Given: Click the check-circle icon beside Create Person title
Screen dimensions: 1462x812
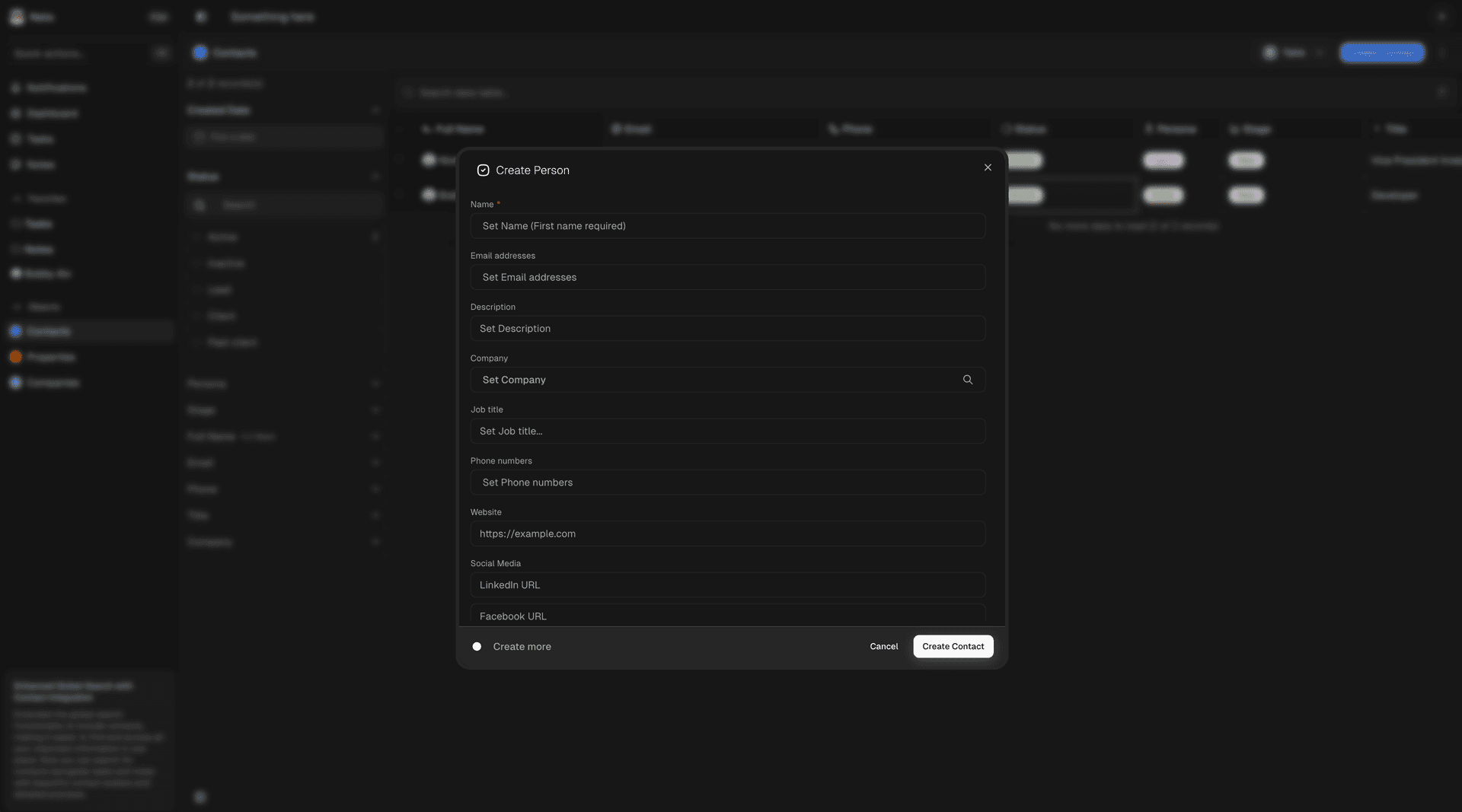Looking at the screenshot, I should point(484,170).
